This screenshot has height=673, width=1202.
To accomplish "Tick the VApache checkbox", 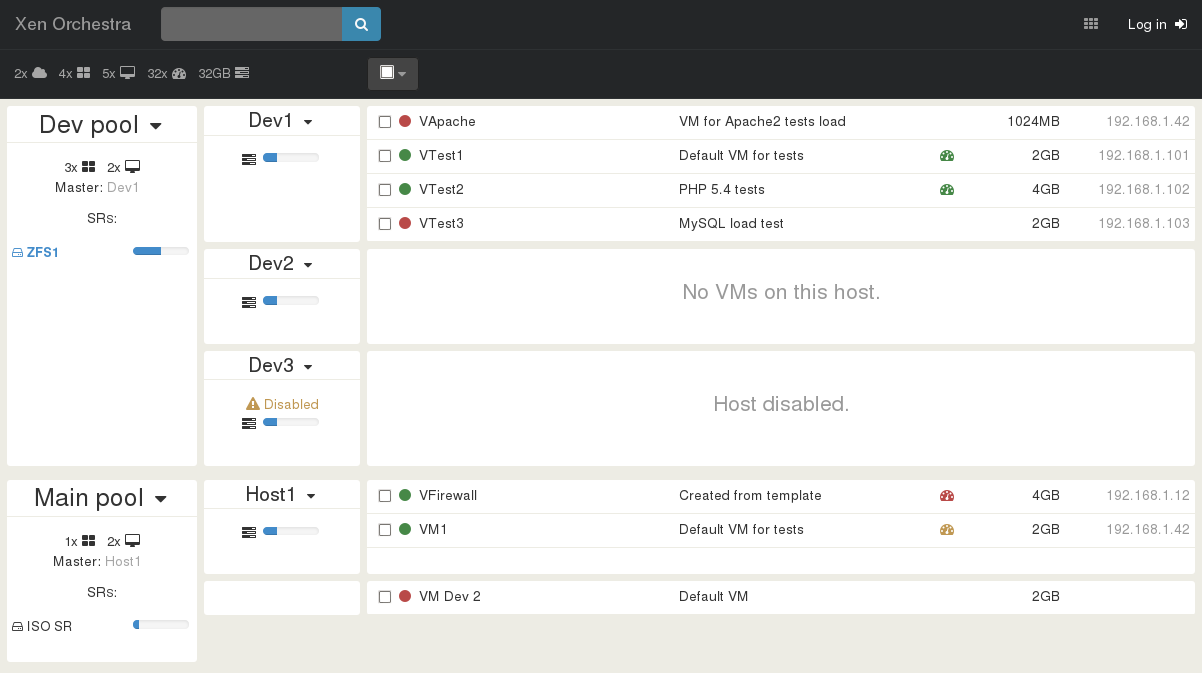I will 385,122.
